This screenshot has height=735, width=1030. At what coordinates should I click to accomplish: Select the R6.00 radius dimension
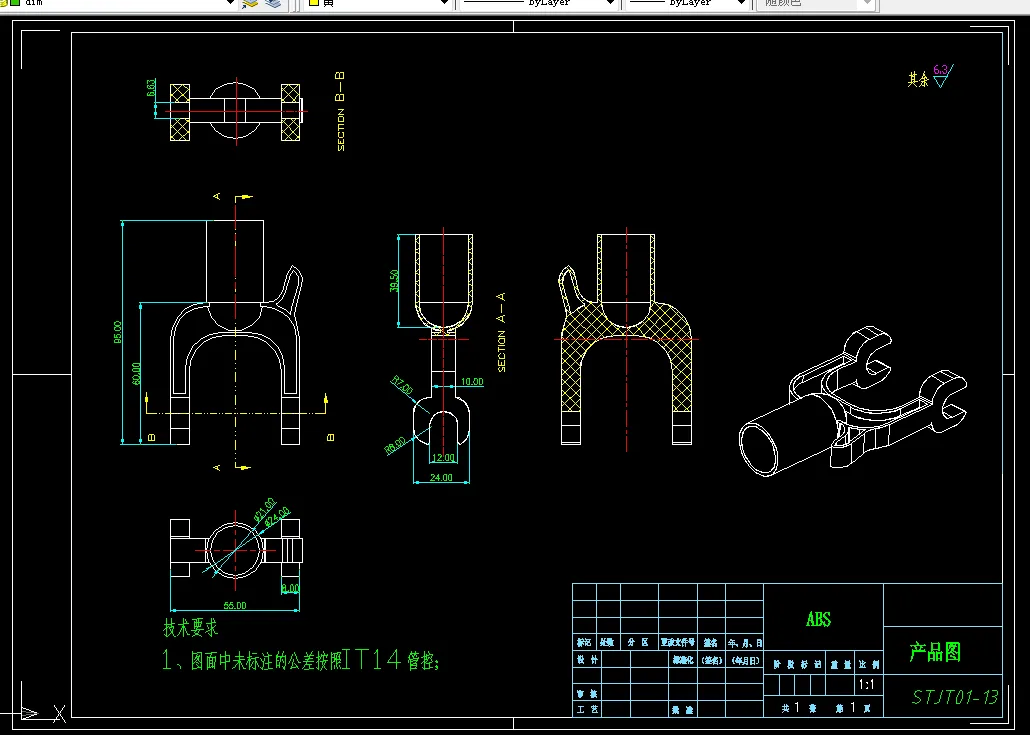[x=395, y=446]
